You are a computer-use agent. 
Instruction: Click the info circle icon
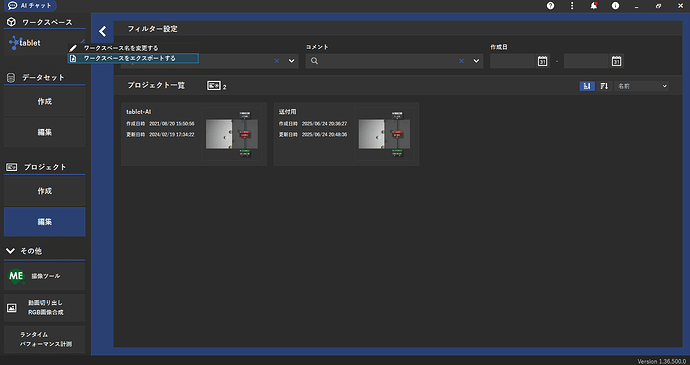point(615,6)
